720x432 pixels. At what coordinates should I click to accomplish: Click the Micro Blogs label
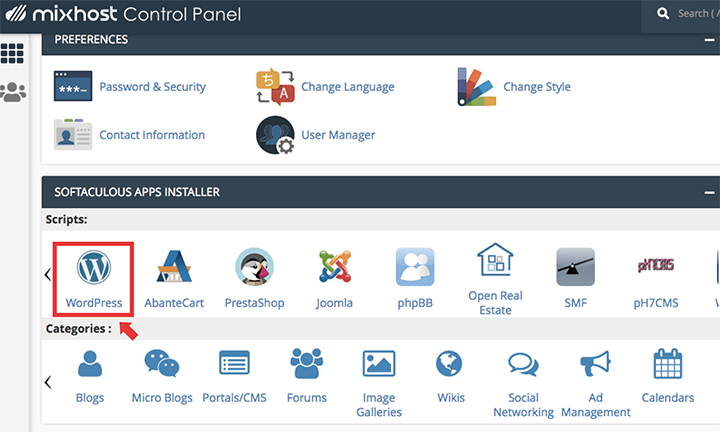[162, 398]
